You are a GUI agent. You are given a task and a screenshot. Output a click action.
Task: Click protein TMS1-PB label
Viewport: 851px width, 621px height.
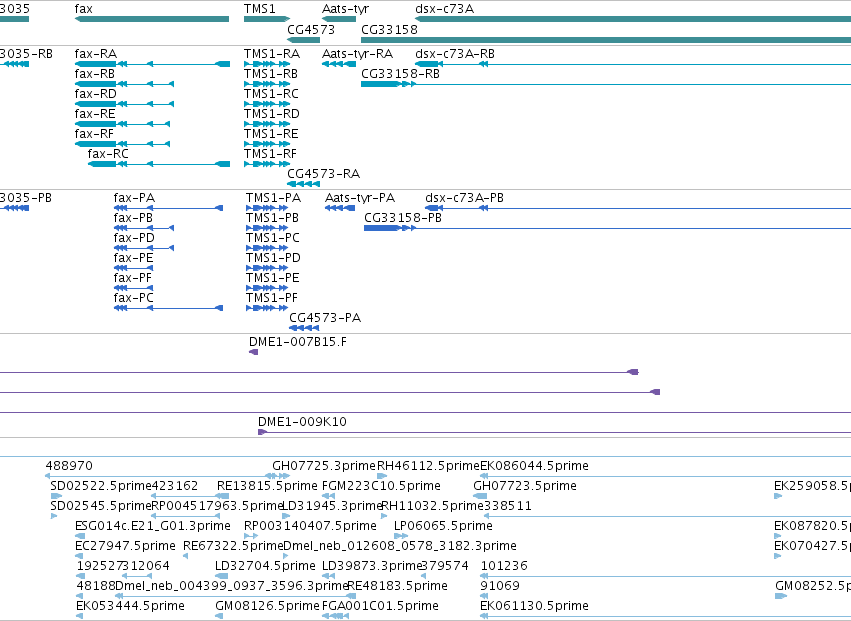click(x=272, y=218)
